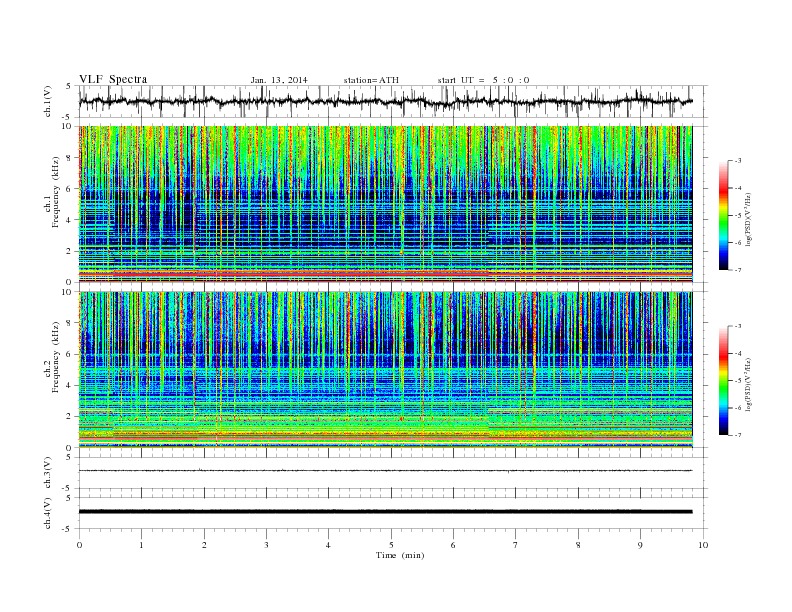Click time axis tick label "6"

click(454, 545)
